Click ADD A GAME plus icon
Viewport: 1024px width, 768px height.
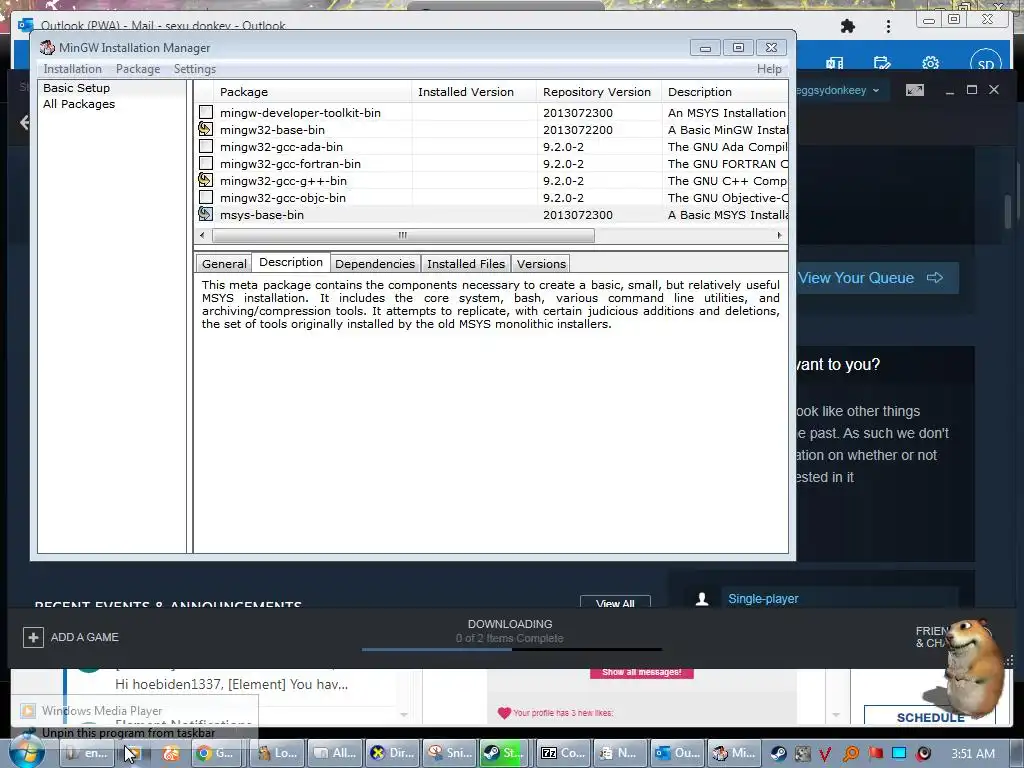[33, 637]
